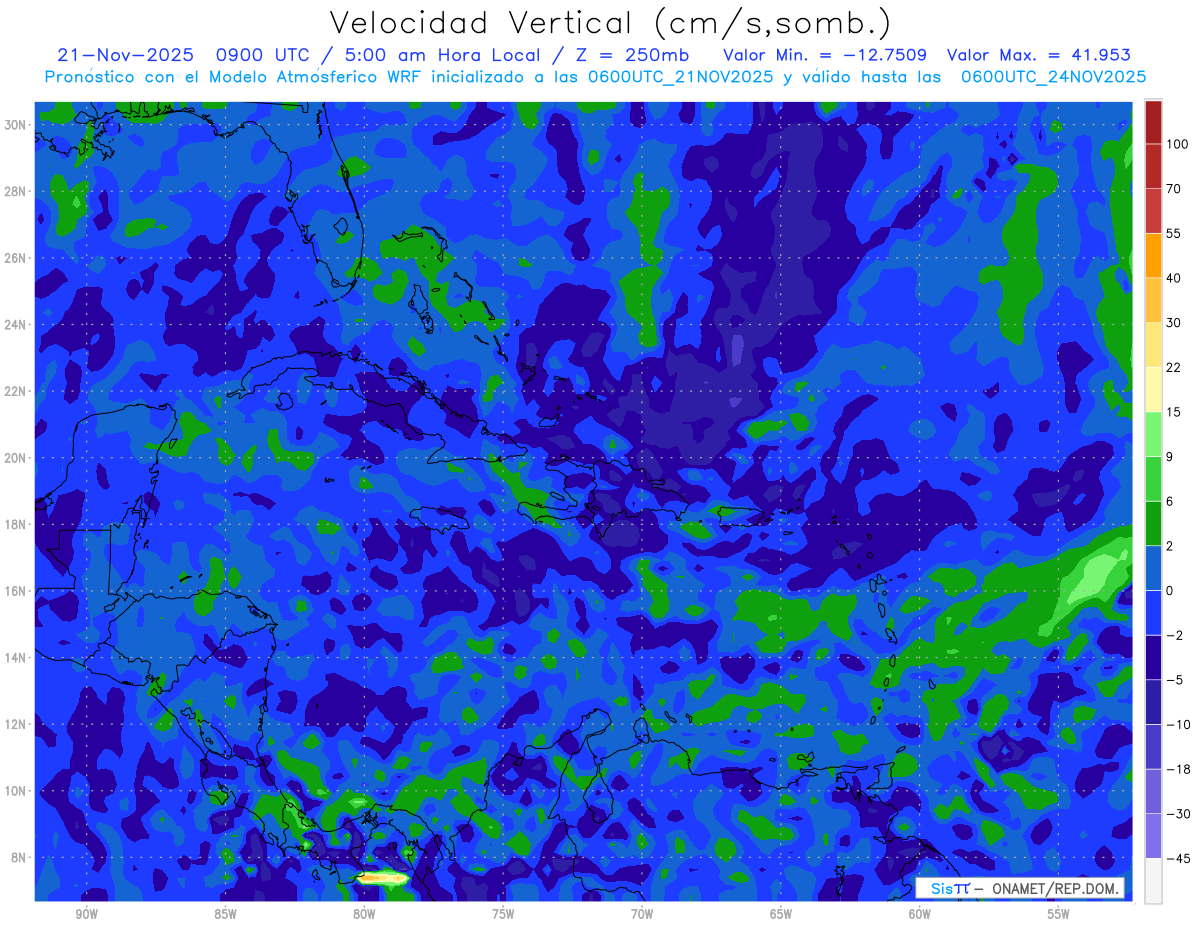This screenshot has height=927, width=1200.
Task: Click the ONAMET/REP.DOM. logo box
Action: point(1020,888)
